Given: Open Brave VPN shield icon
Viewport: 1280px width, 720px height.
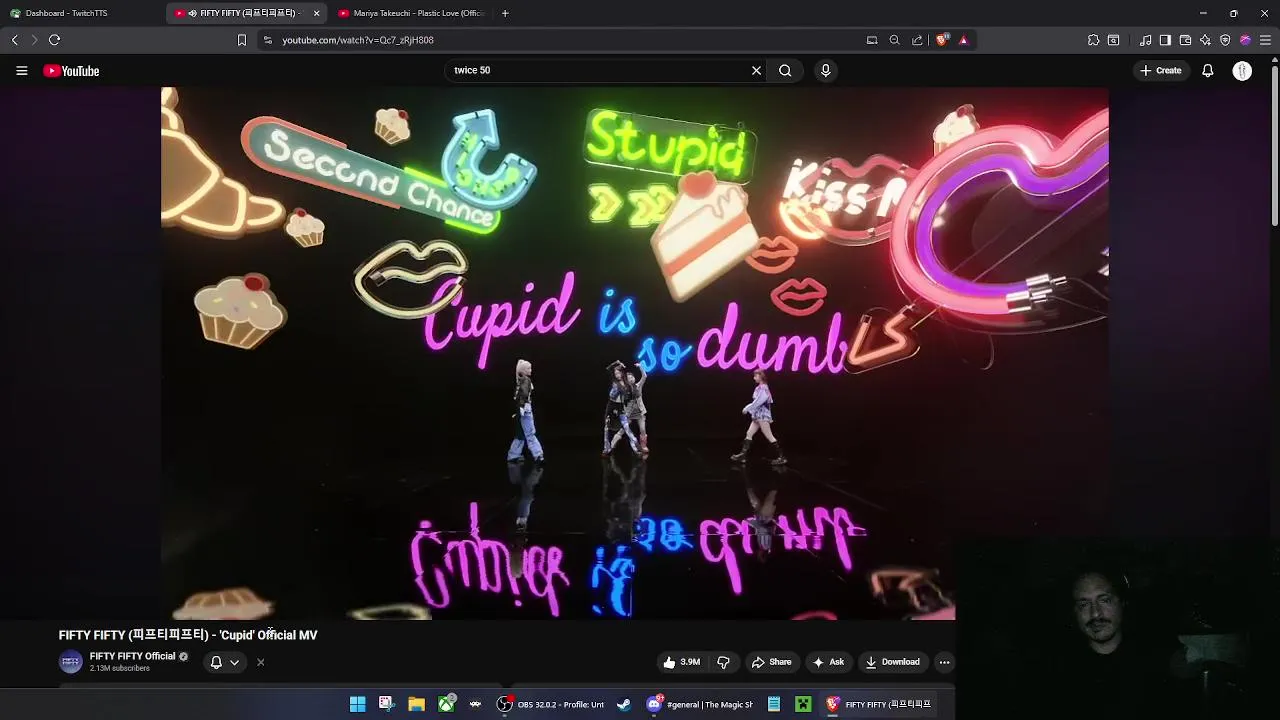Looking at the screenshot, I should point(1225,40).
